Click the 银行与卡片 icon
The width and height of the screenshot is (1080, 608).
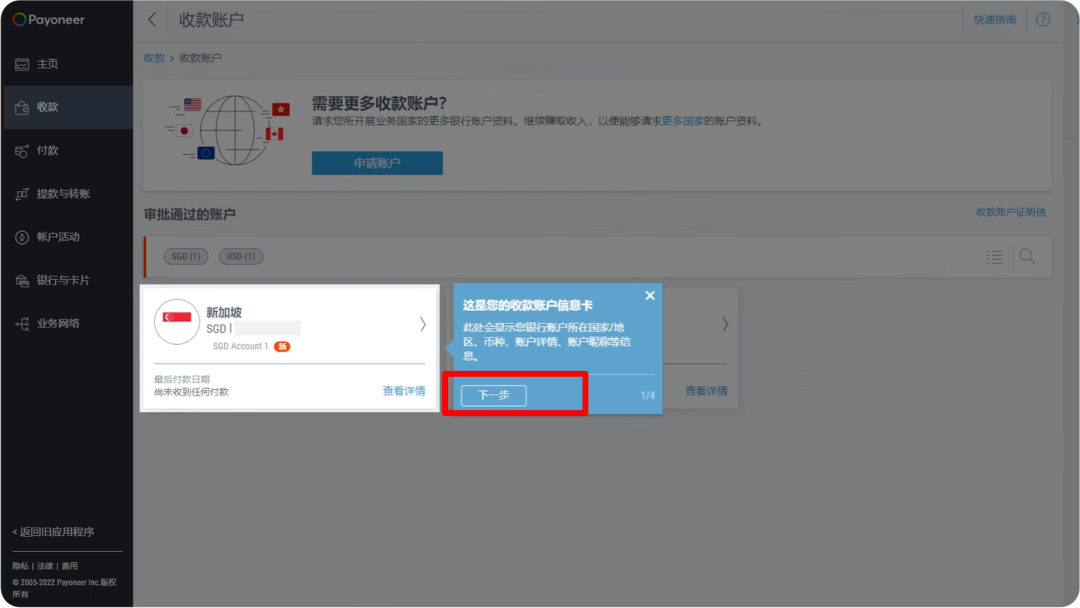tap(22, 280)
